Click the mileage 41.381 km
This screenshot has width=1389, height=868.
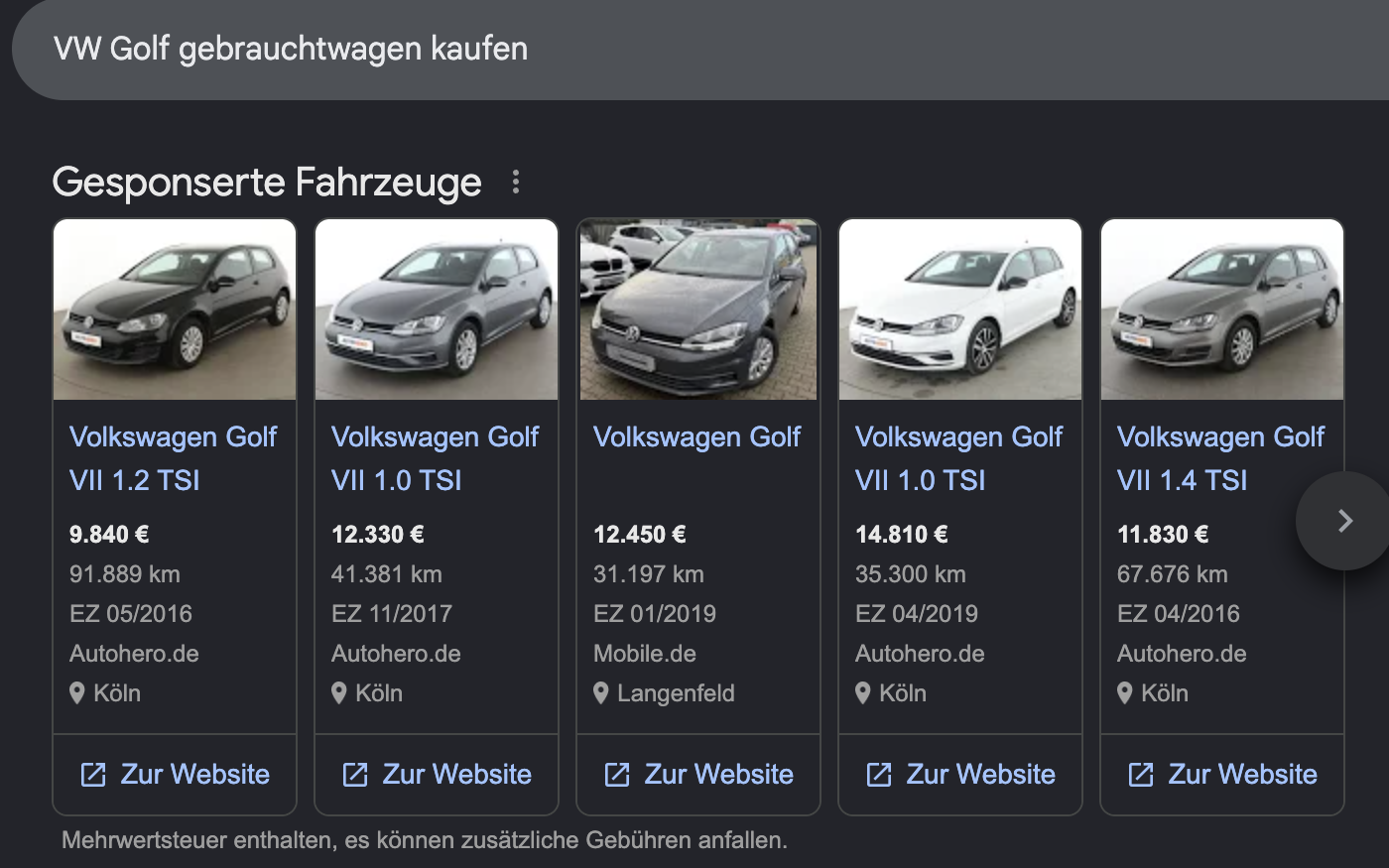tap(387, 574)
